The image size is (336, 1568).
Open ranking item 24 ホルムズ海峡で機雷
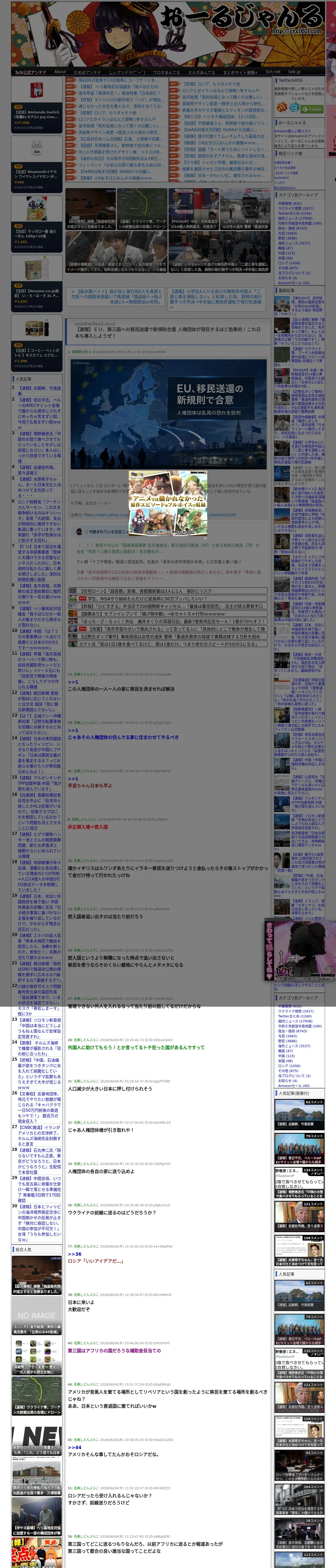[x=40, y=1049]
